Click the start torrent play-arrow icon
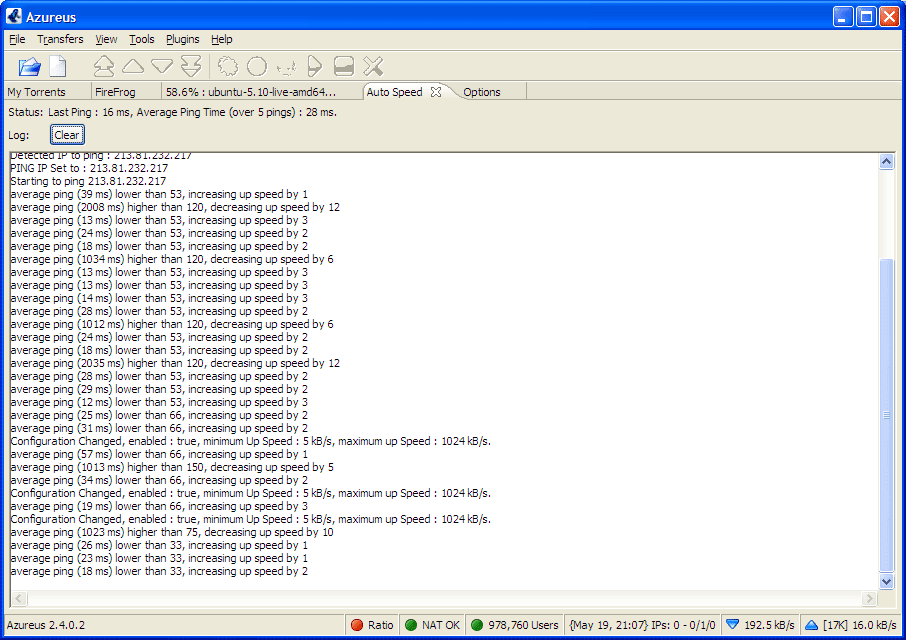 tap(314, 66)
